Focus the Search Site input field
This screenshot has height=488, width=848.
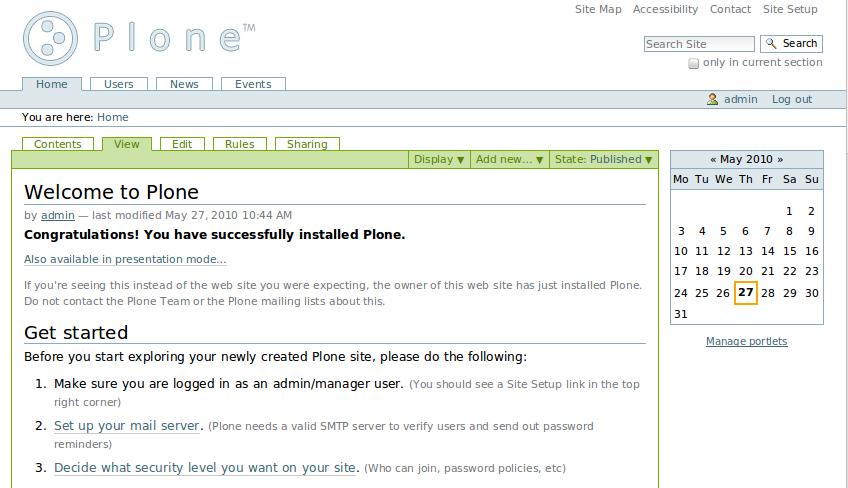coord(699,44)
